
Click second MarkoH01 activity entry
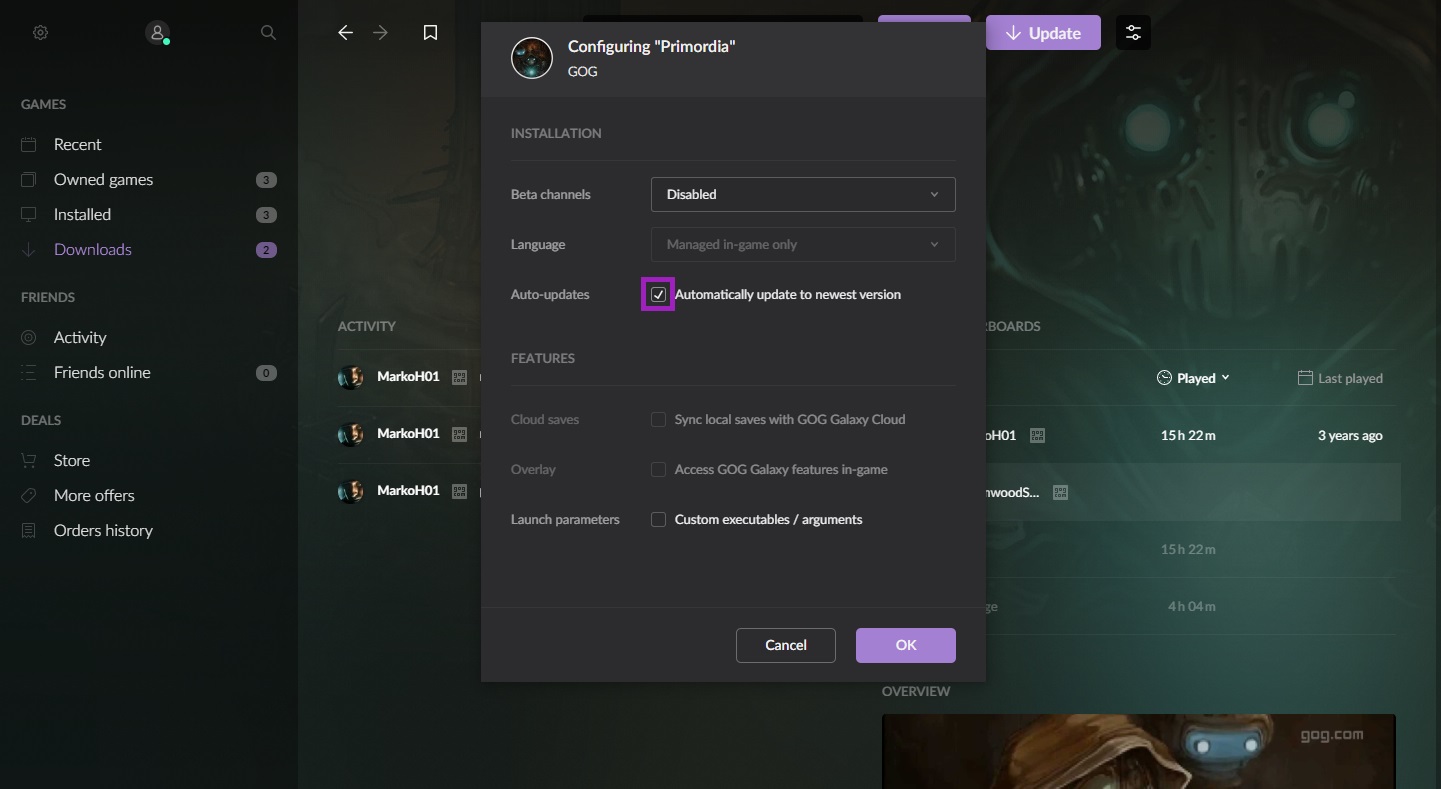pyautogui.click(x=409, y=434)
